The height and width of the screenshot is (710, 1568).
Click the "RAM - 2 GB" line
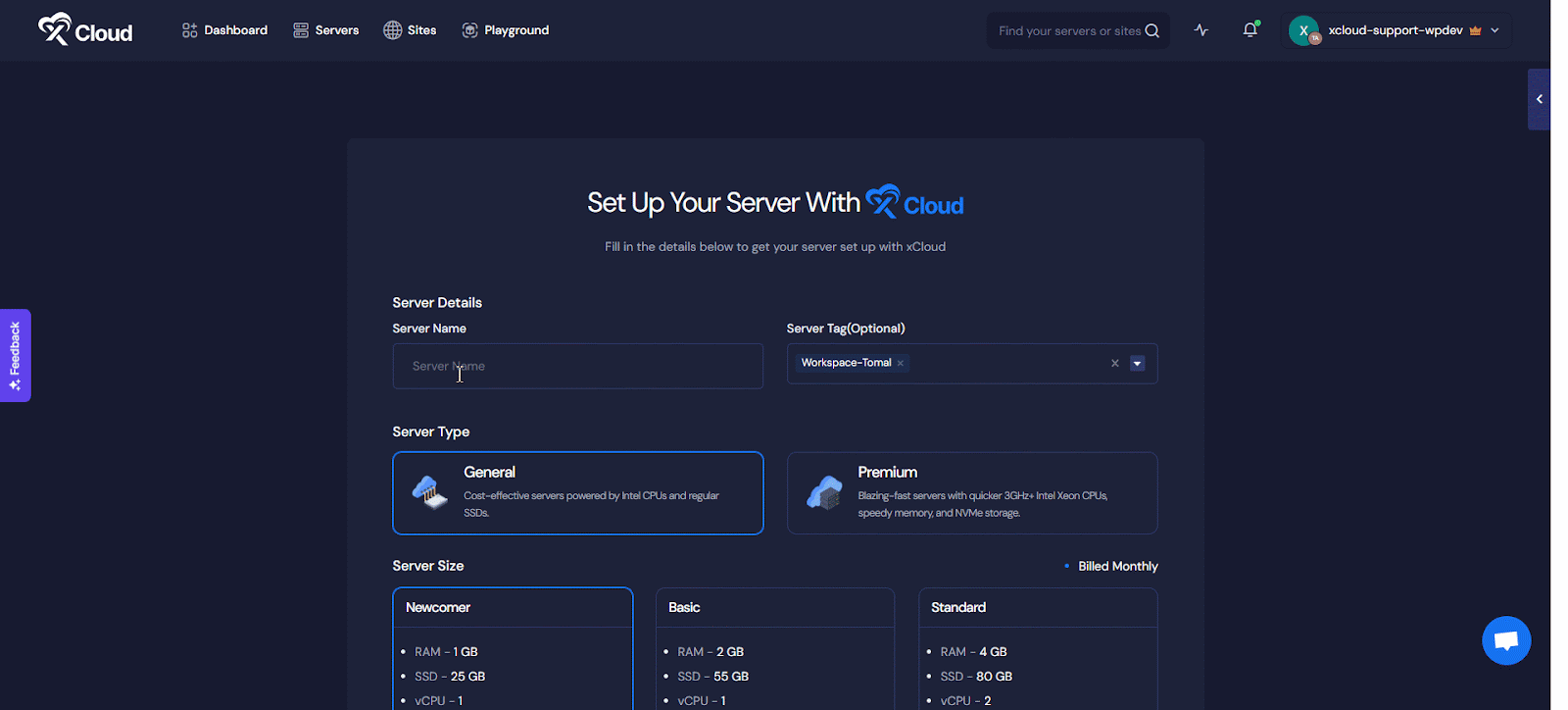point(710,651)
